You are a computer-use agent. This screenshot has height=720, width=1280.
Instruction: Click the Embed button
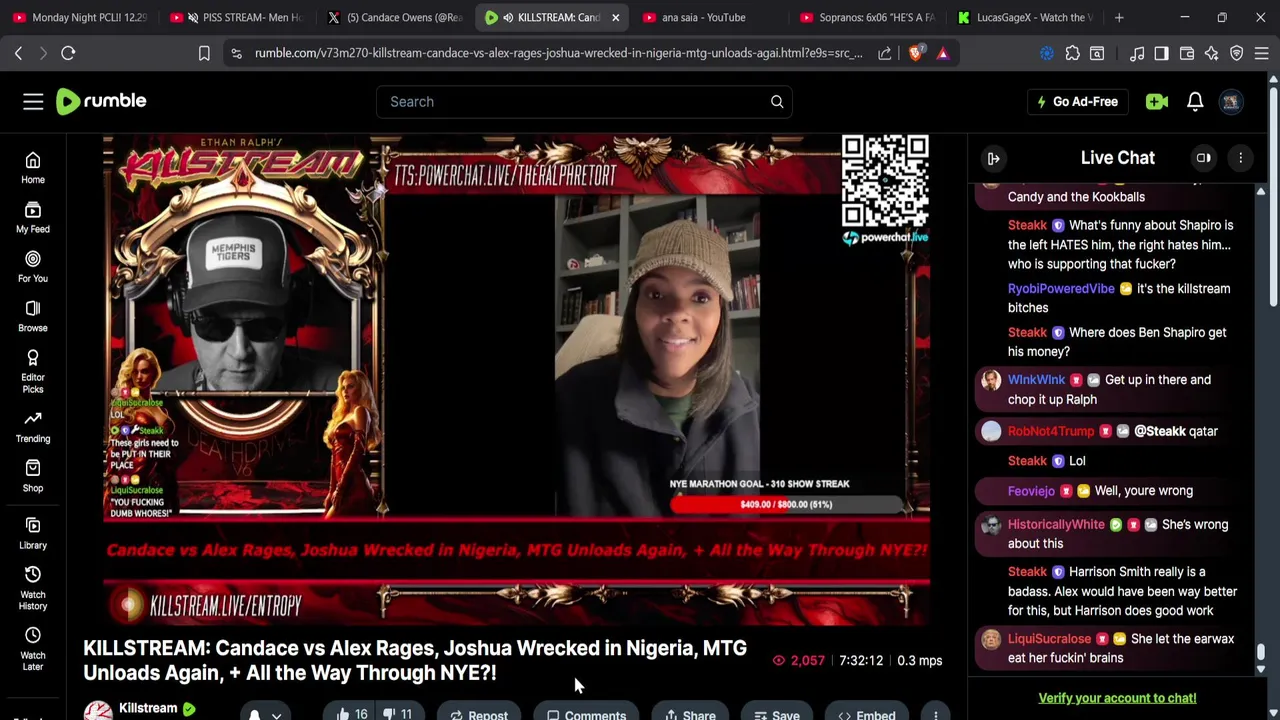click(x=867, y=714)
